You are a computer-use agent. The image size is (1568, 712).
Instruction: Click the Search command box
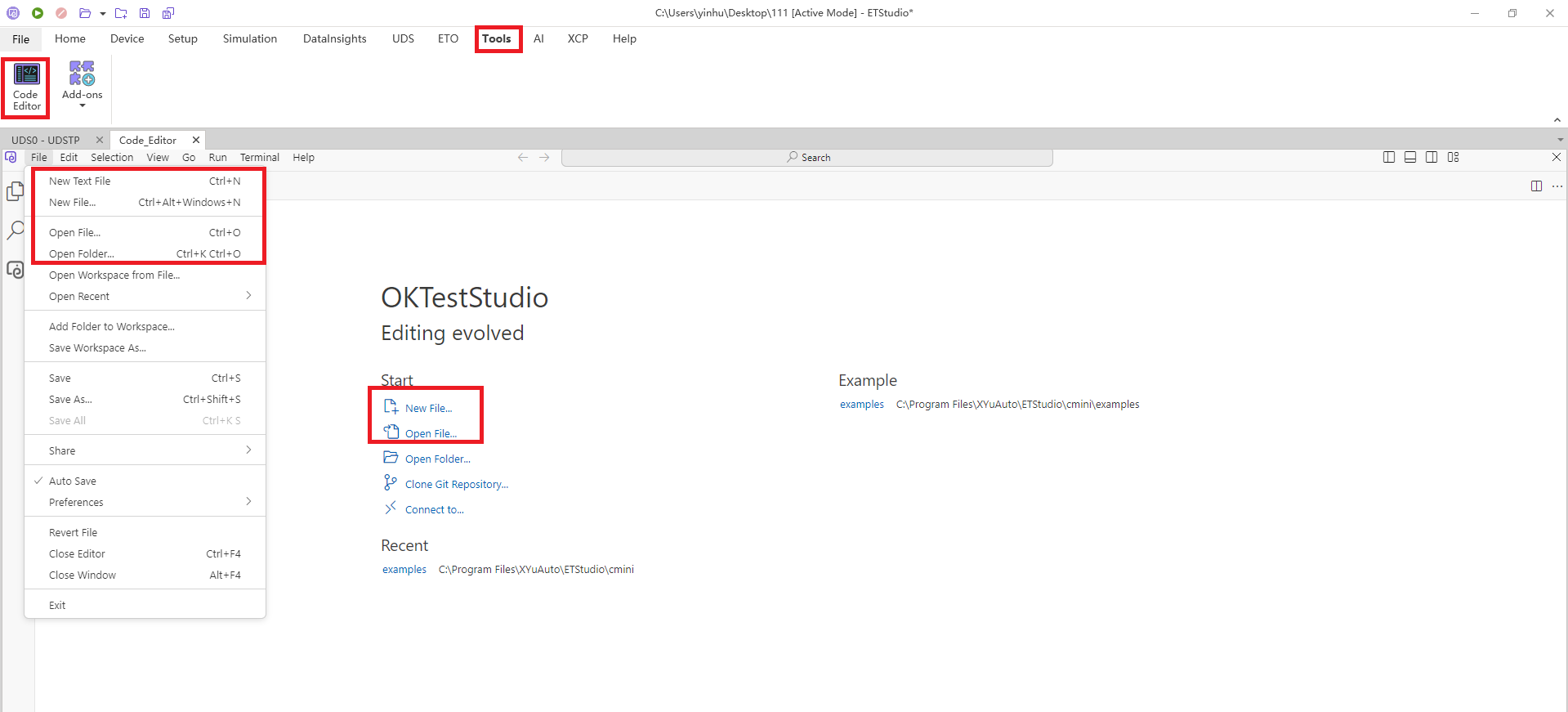click(807, 157)
